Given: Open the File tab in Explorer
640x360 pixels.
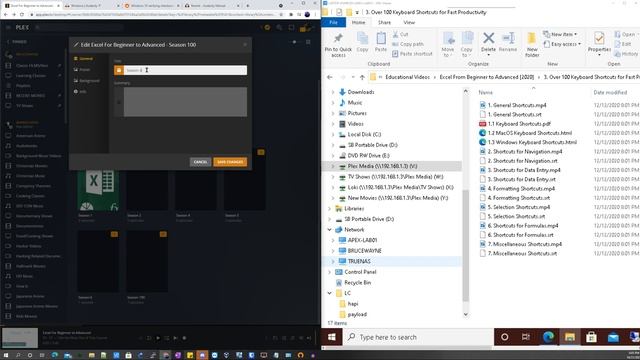Looking at the screenshot, I should 333,22.
